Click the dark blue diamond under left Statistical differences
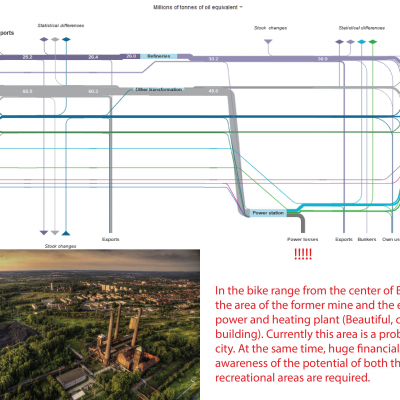The image size is (400, 400). pyautogui.click(x=66, y=39)
